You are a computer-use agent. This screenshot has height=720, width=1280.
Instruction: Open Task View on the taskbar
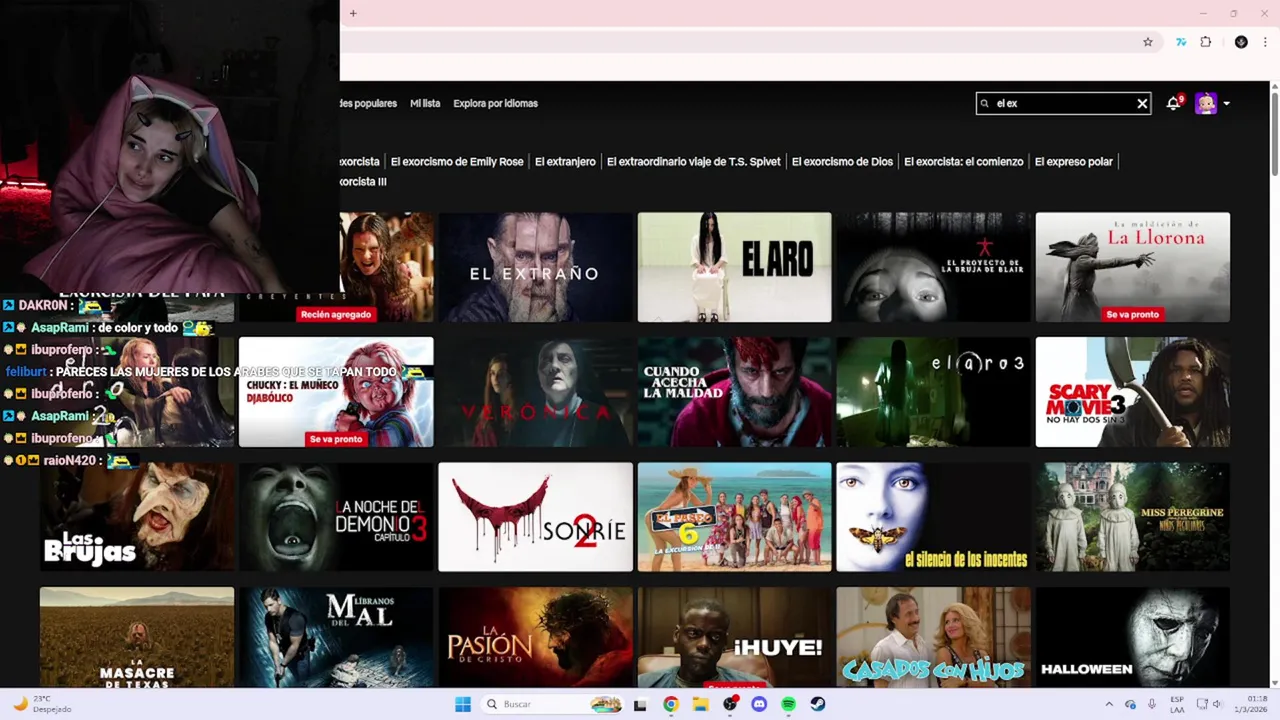pos(640,704)
